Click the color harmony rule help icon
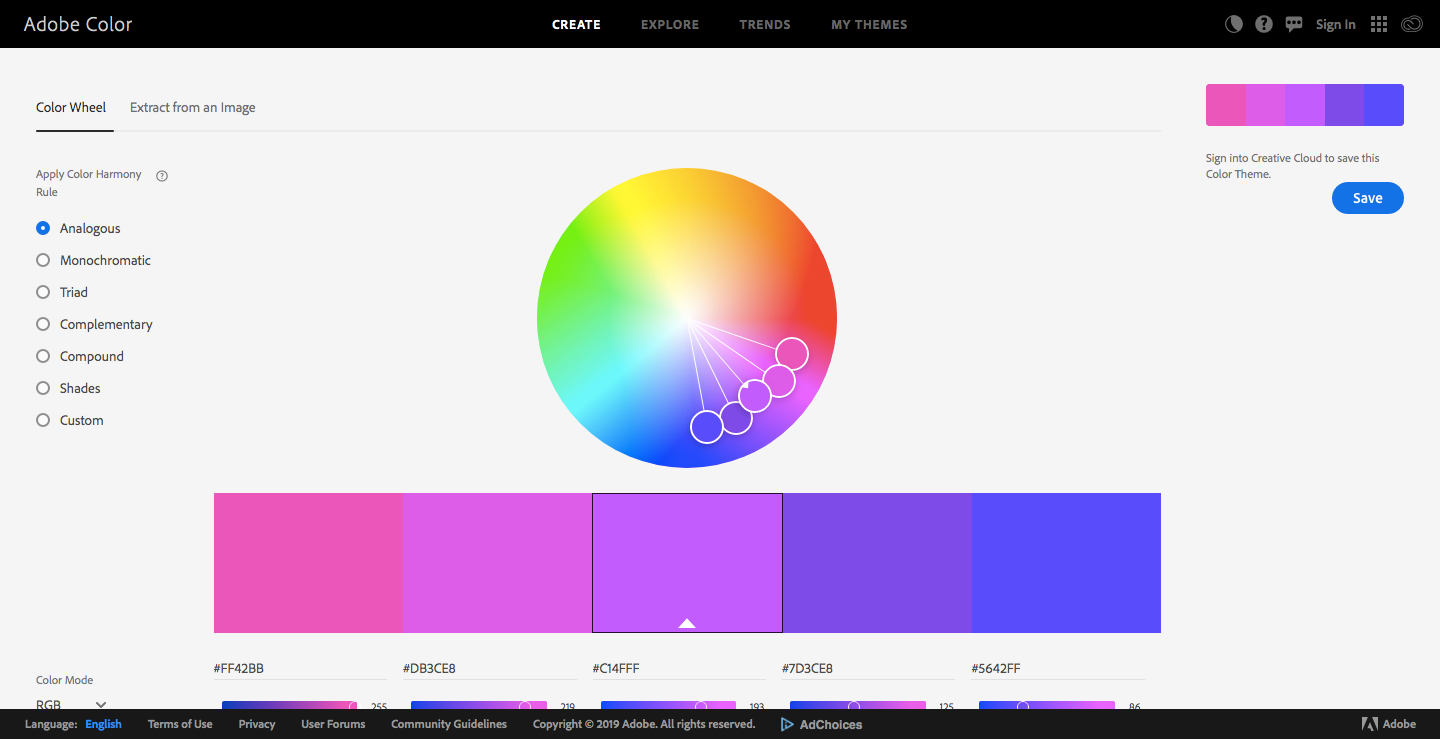 click(162, 175)
